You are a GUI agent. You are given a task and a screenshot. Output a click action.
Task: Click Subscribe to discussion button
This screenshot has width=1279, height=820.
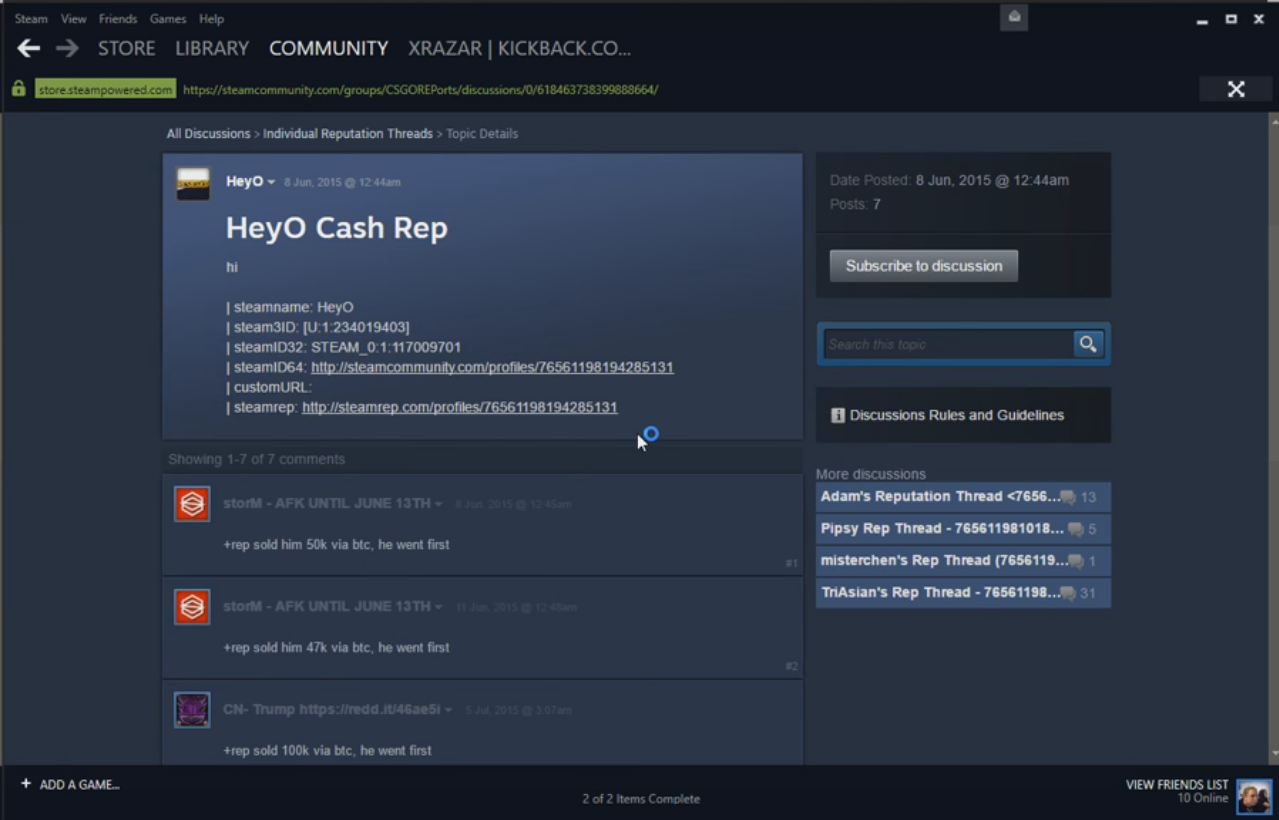tap(923, 266)
